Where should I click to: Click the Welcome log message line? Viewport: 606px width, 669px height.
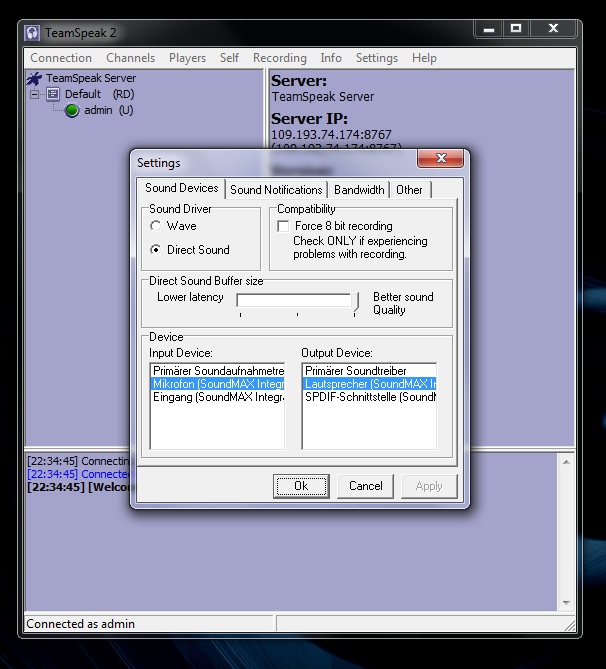(x=78, y=487)
